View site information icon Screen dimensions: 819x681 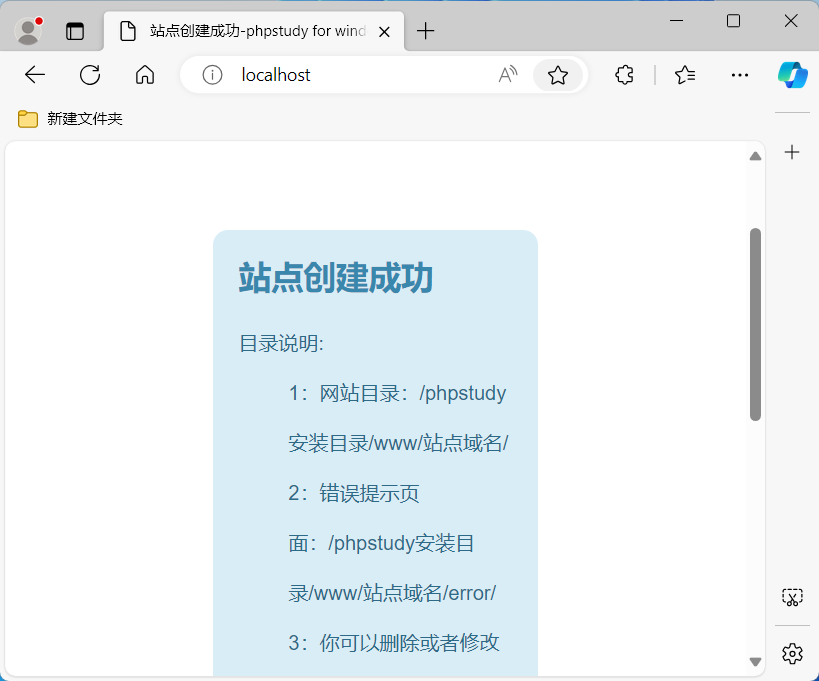[212, 75]
